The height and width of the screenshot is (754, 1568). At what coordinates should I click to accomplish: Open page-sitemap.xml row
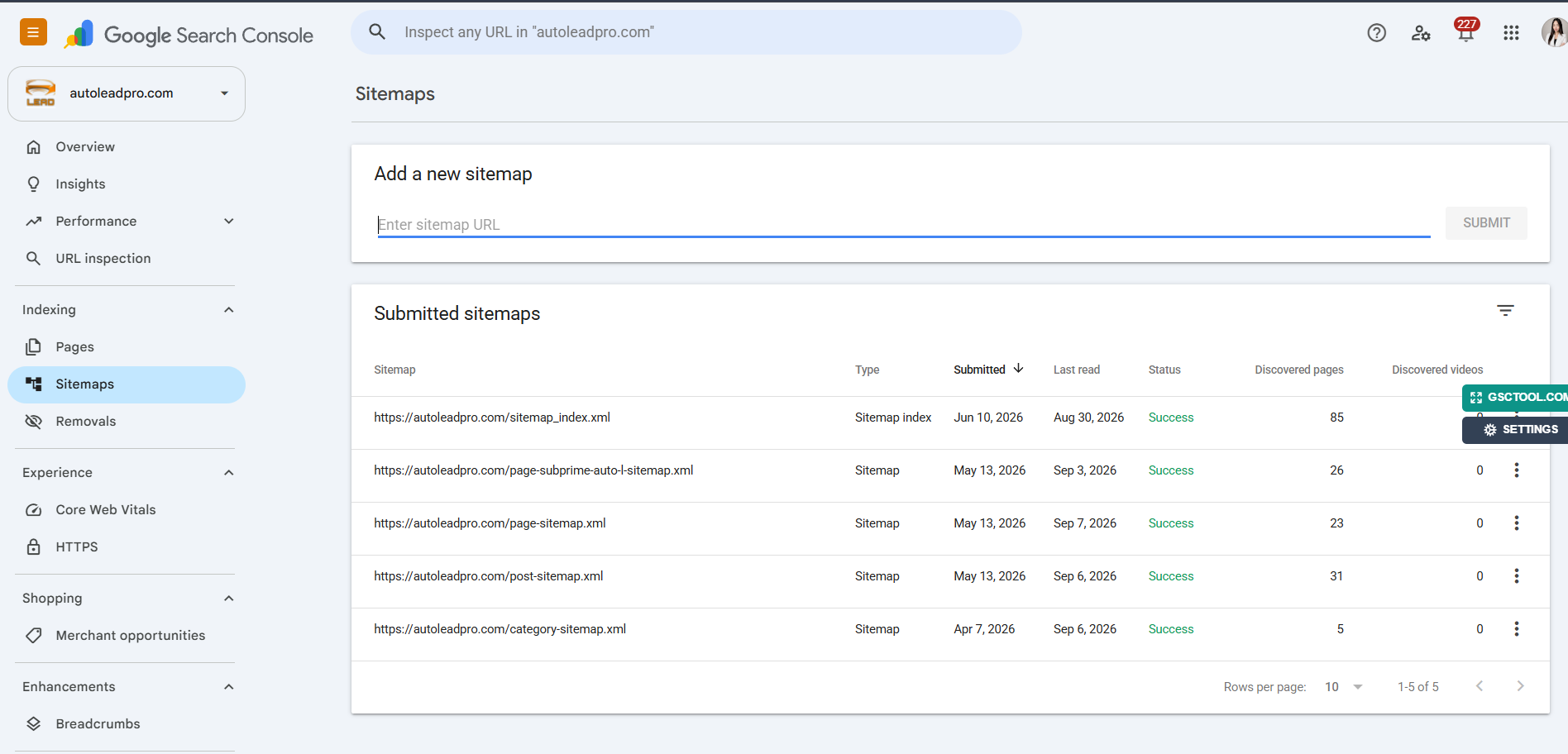(x=950, y=529)
